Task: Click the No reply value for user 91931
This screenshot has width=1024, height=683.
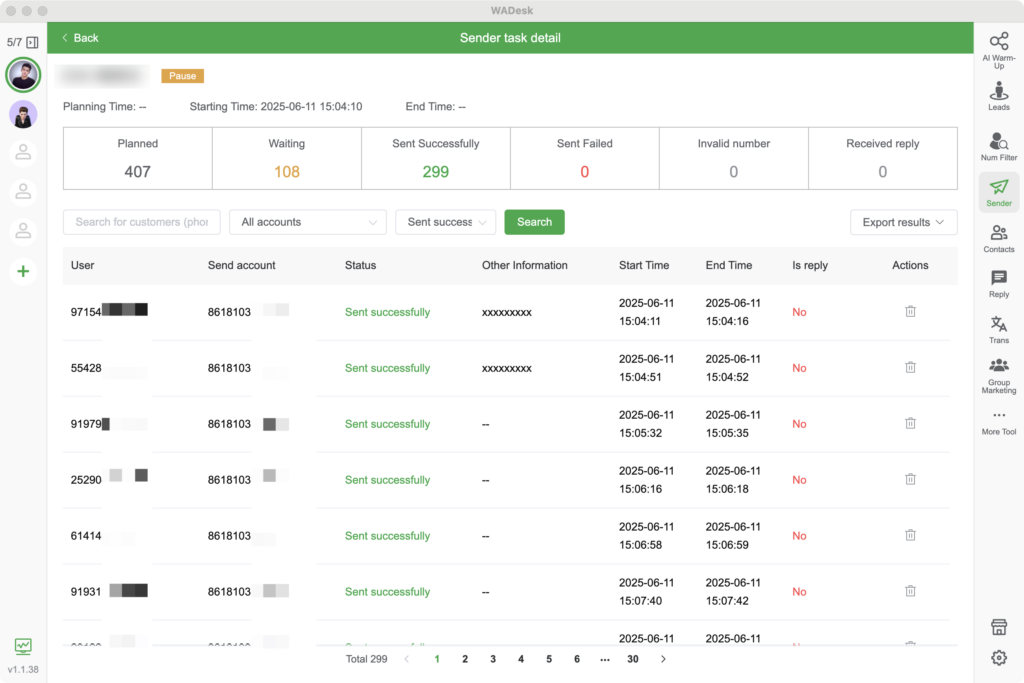Action: [799, 592]
